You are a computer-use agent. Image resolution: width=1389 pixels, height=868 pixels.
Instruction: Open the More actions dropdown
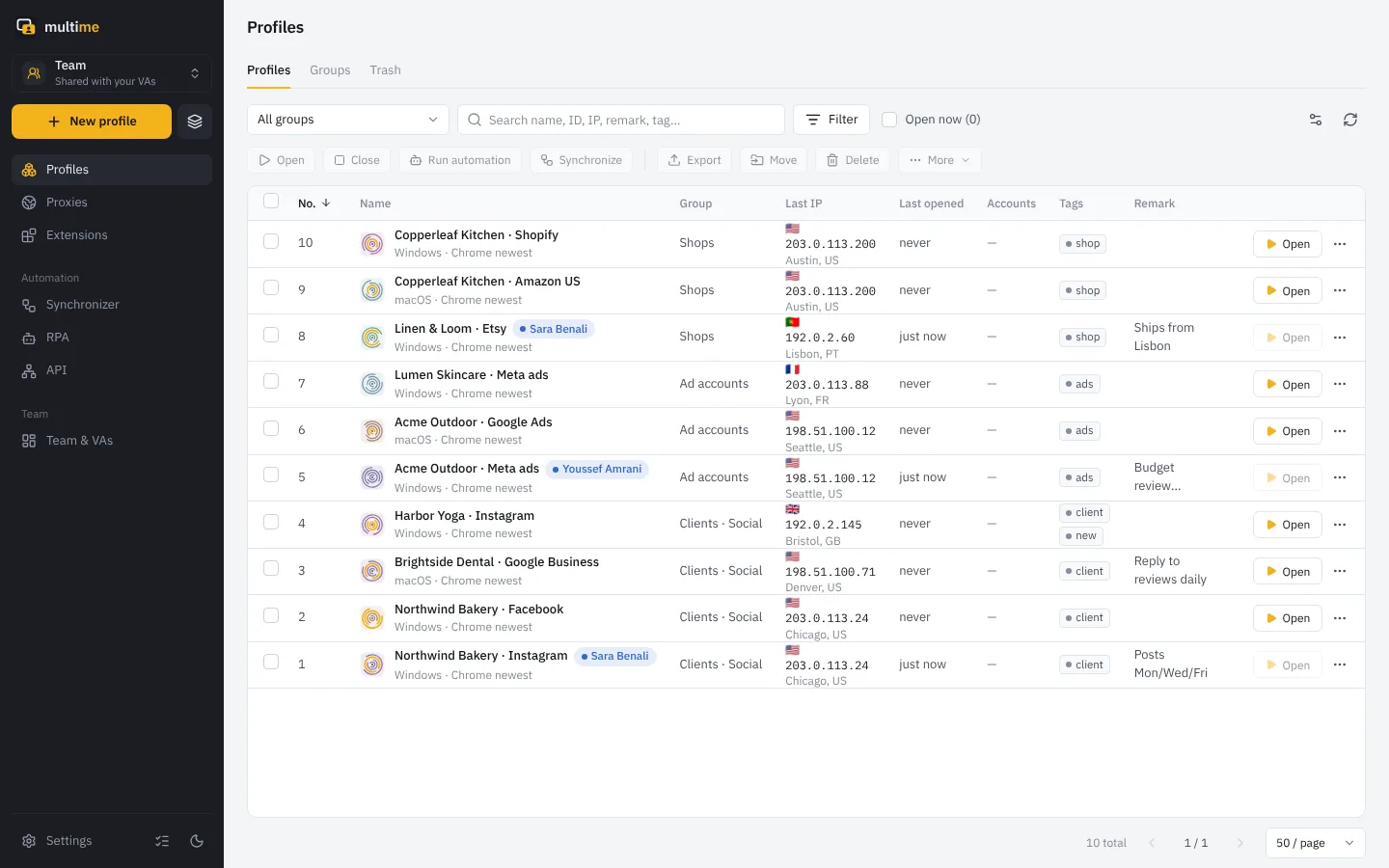tap(940, 160)
